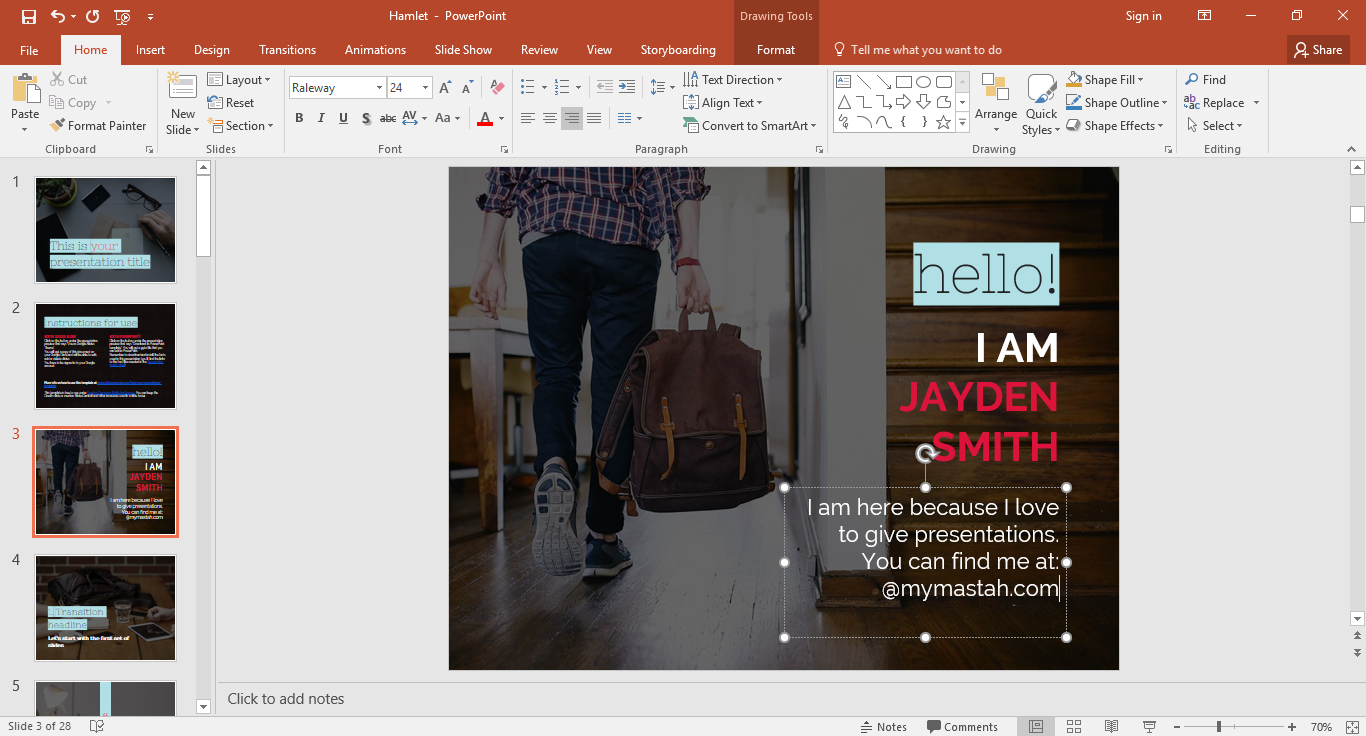The height and width of the screenshot is (736, 1366).
Task: Insert a New Slide
Action: (182, 86)
